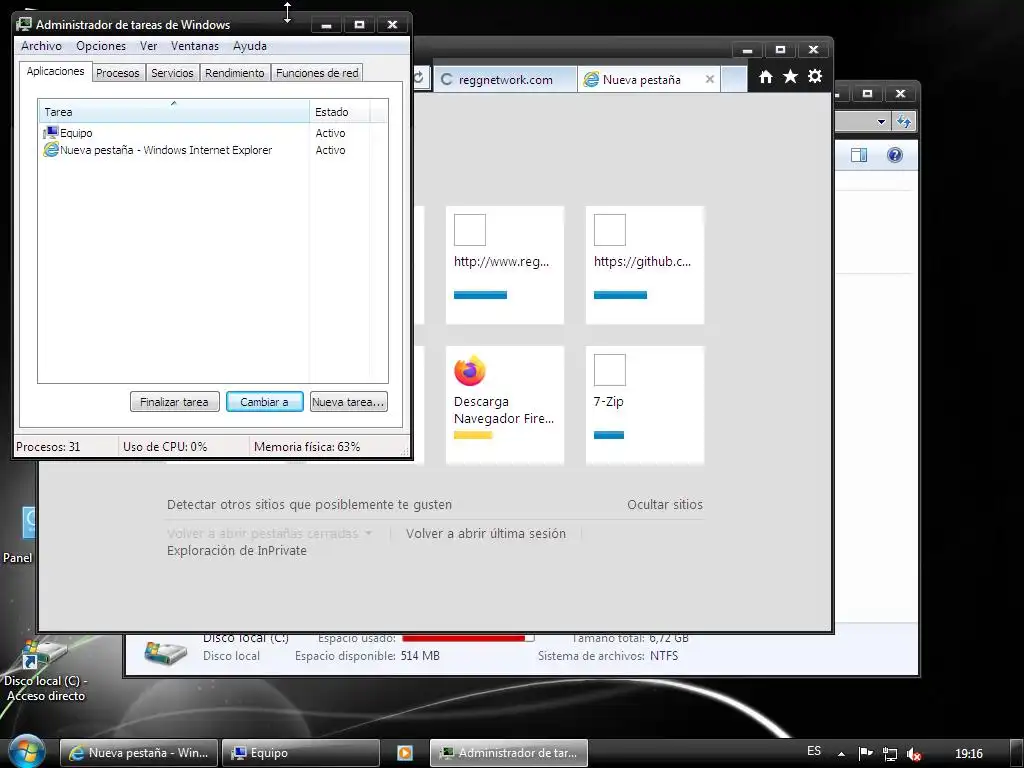Click Detectar otros sitios link

point(309,504)
